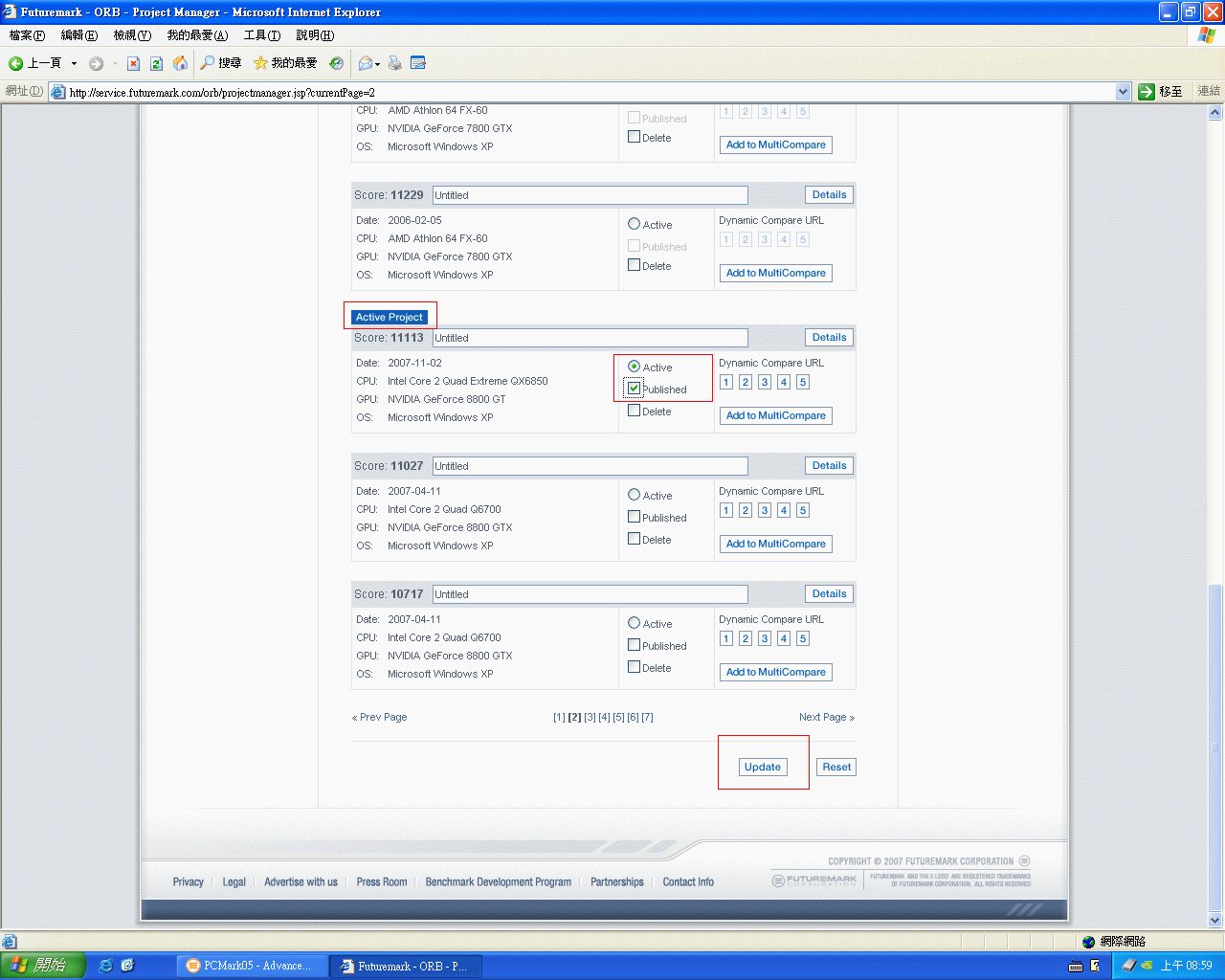
Task: Click Dynamic Compare URL 5 for score 11027
Action: pyautogui.click(x=803, y=510)
